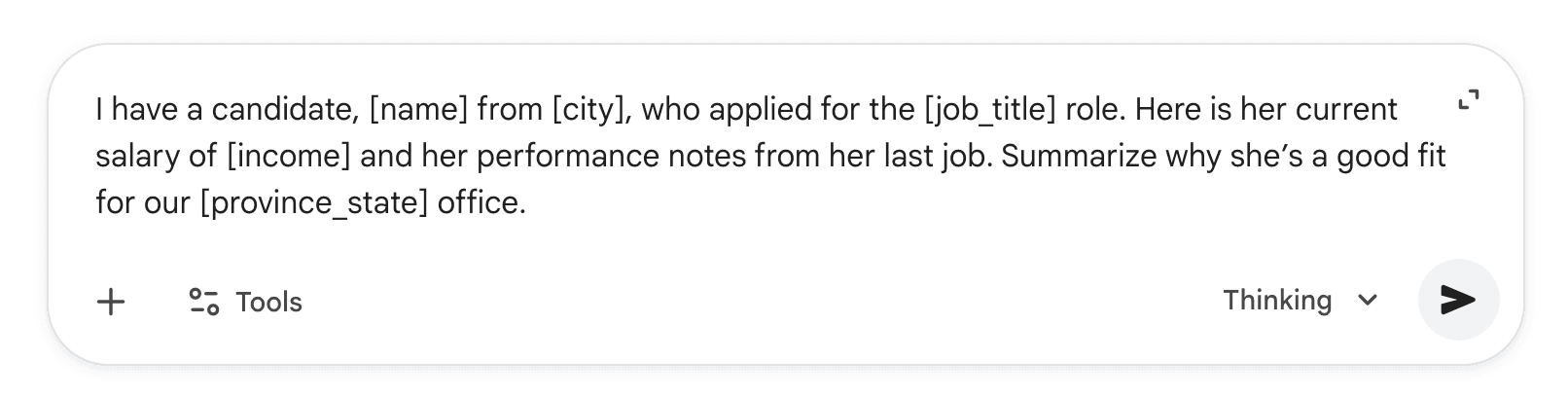Viewport: 1568px width, 397px height.
Task: Open the Tools menu label
Action: click(x=269, y=303)
